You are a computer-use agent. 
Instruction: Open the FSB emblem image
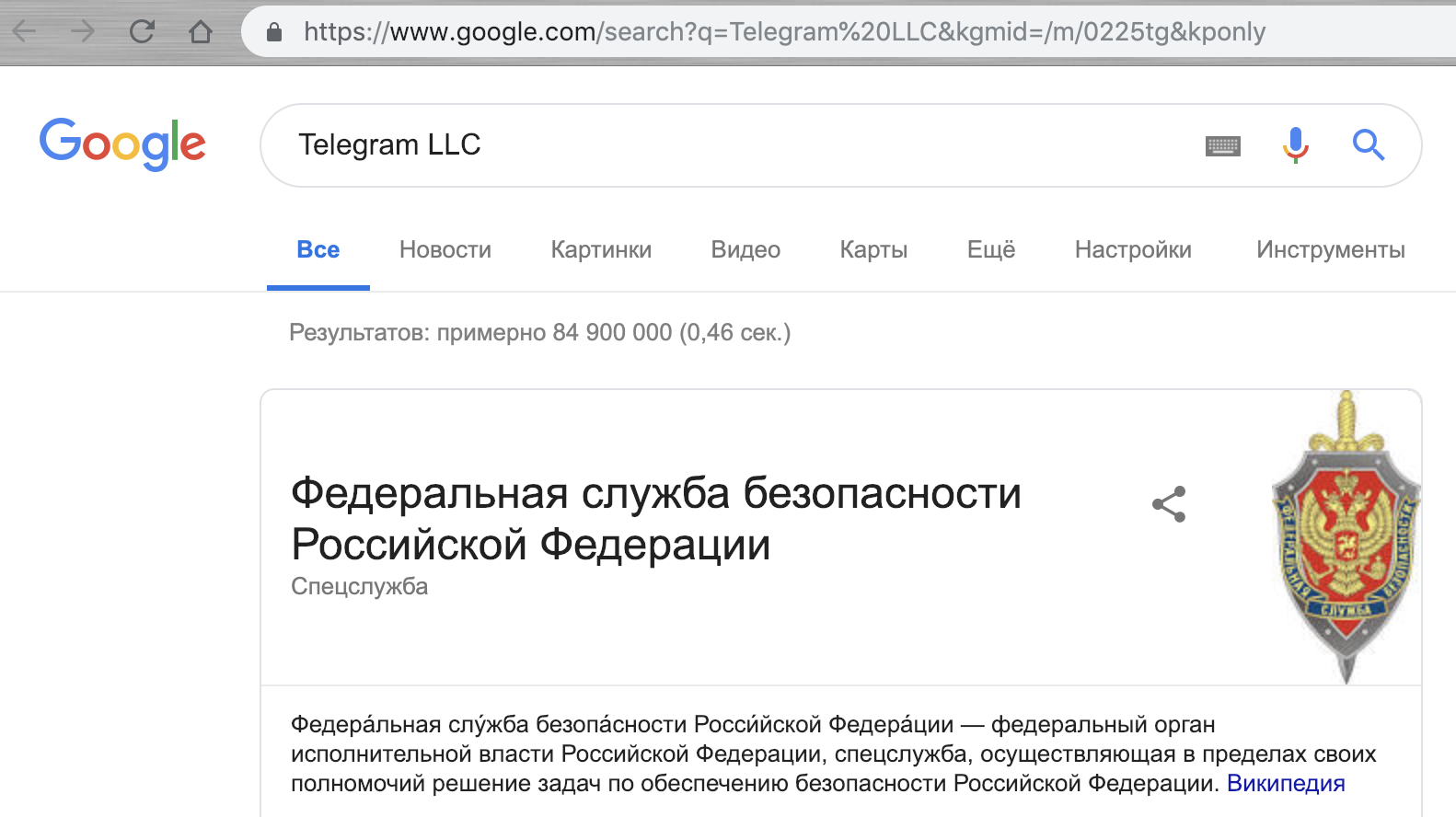click(x=1346, y=537)
